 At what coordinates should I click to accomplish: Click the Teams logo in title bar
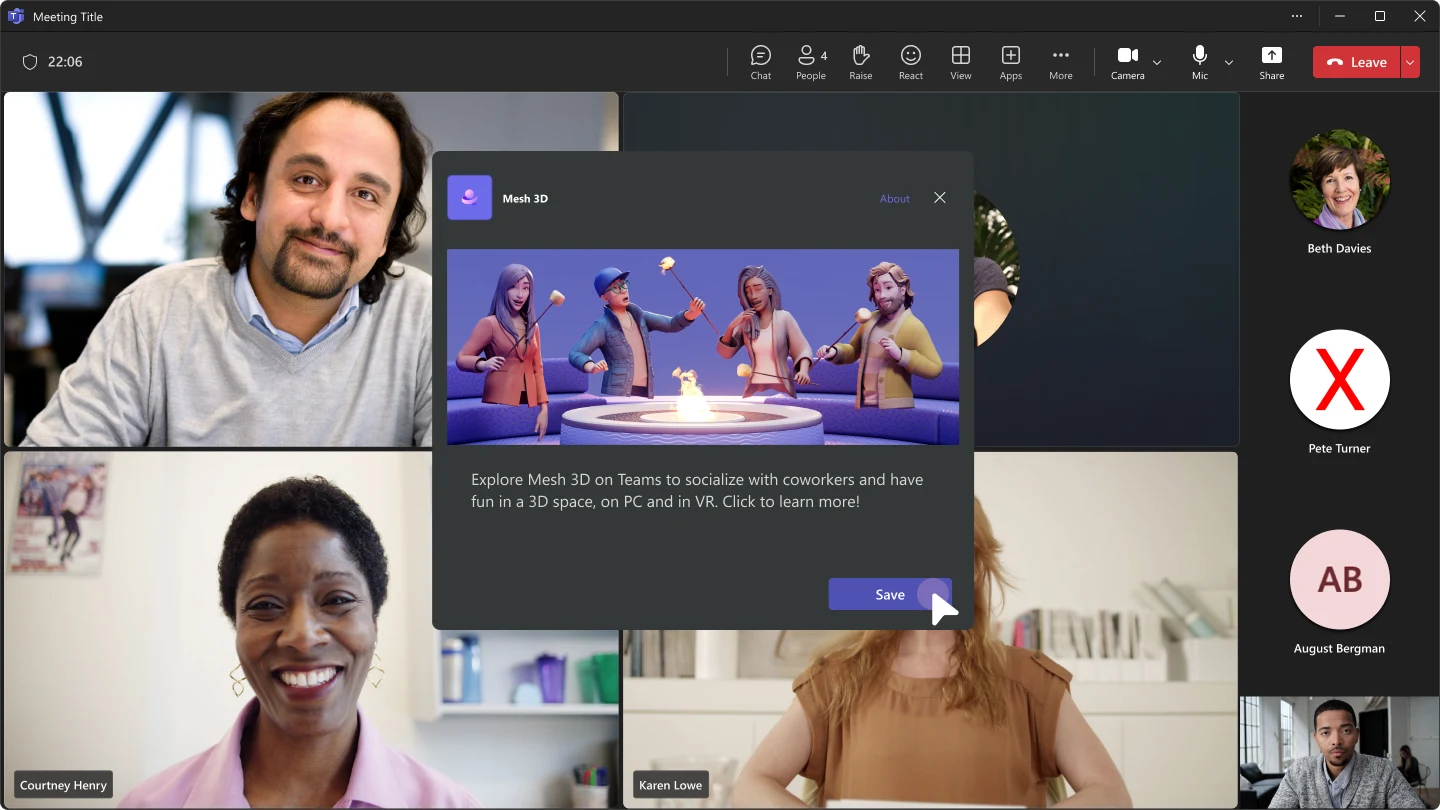pos(16,16)
